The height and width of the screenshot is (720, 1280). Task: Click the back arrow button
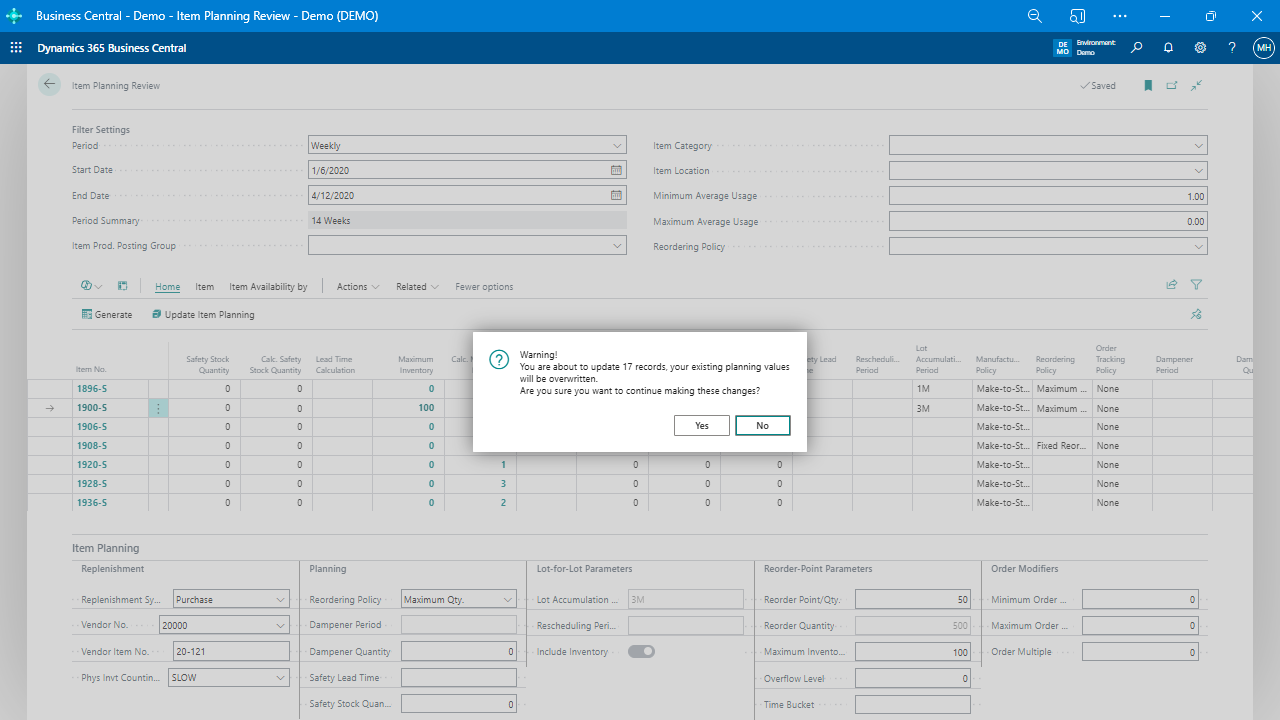49,85
